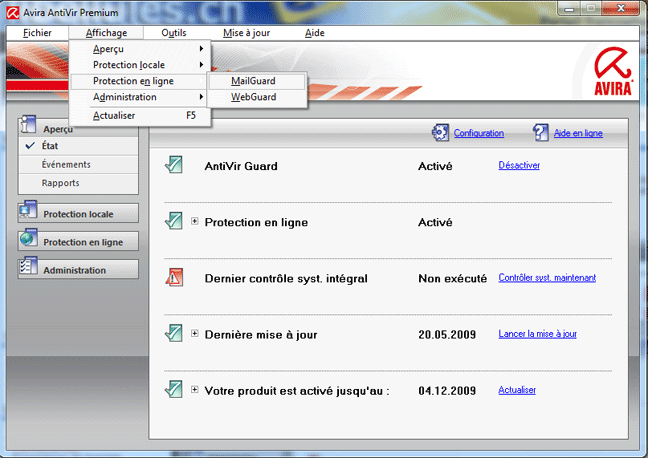Viewport: 648px width, 458px height.
Task: Click Lancer la mise à jour link
Action: 537,334
